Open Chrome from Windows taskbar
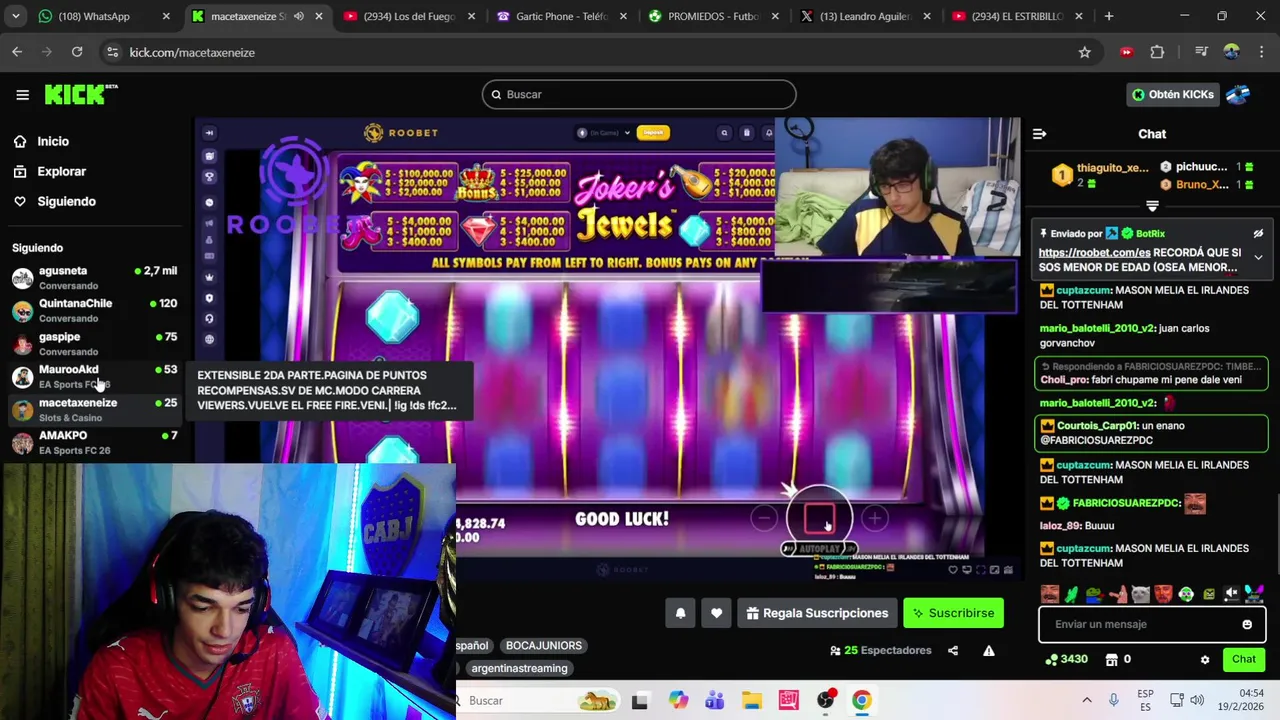This screenshot has width=1280, height=720. coord(861,700)
